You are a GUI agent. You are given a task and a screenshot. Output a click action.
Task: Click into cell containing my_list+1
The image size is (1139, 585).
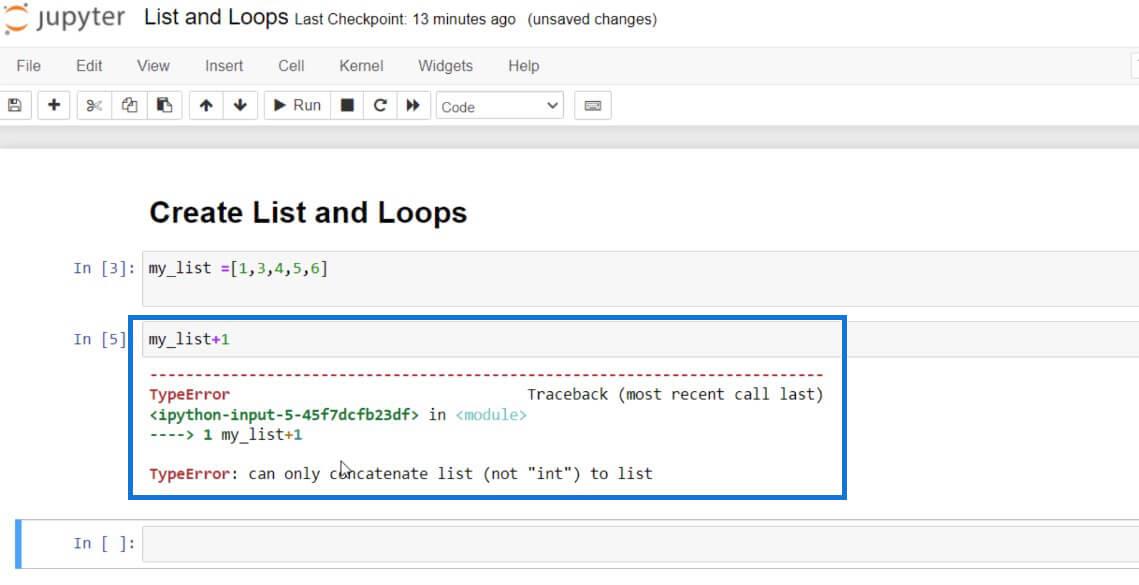pos(641,339)
